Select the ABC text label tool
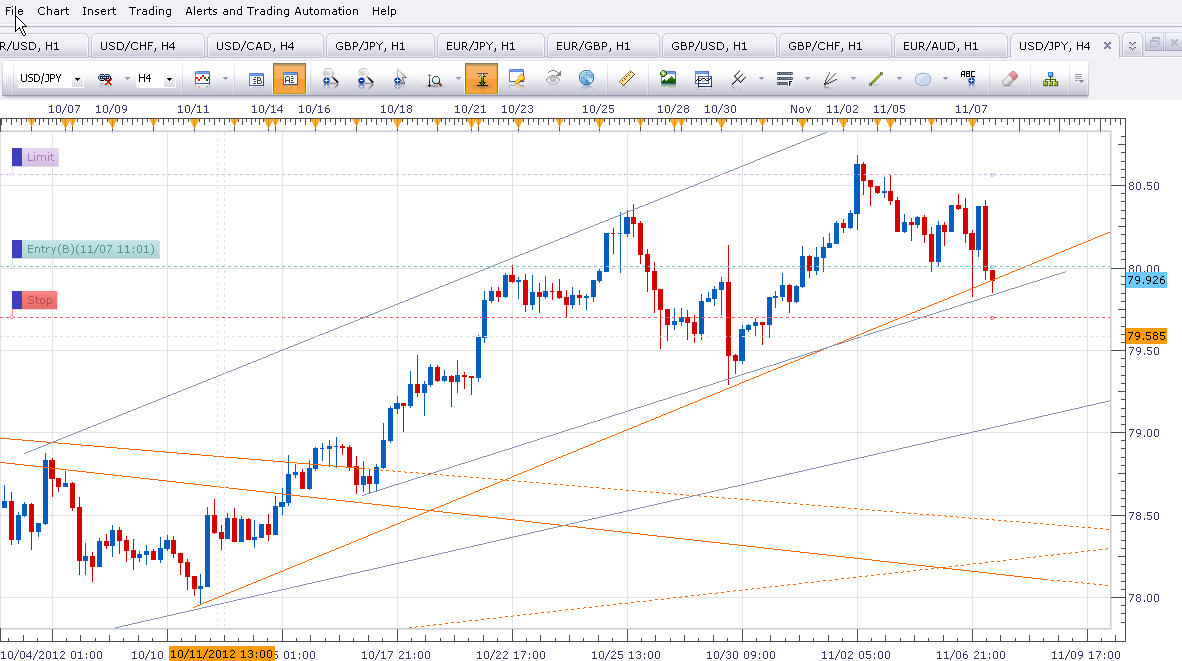Viewport: 1182px width, 661px height. tap(968, 79)
